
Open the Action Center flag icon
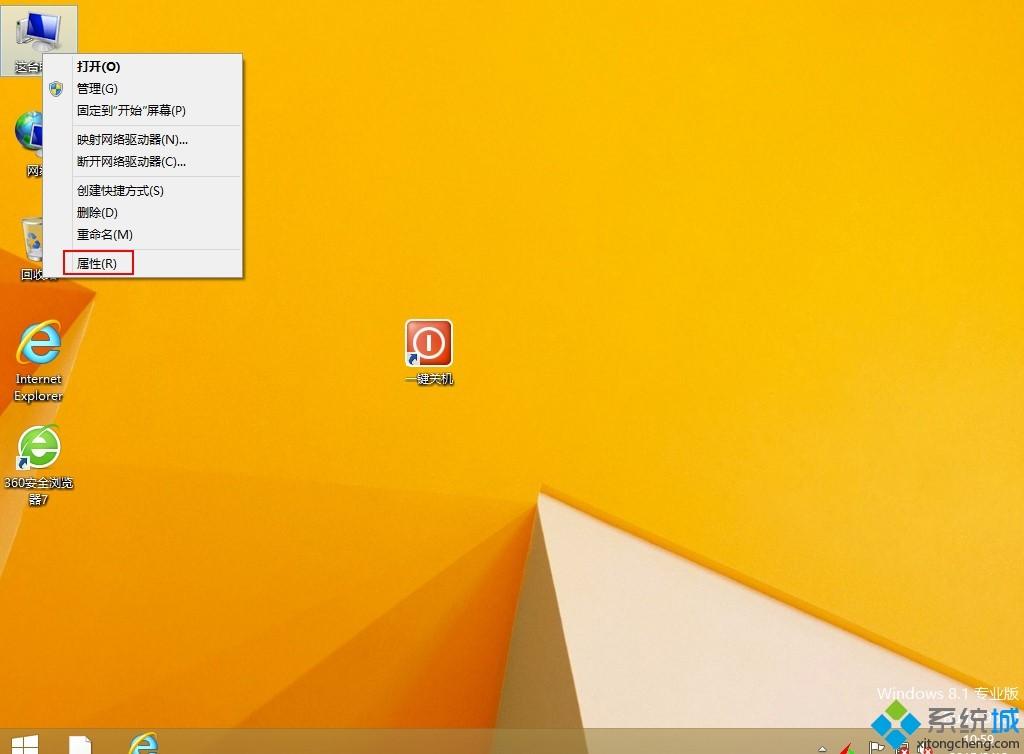pos(876,748)
